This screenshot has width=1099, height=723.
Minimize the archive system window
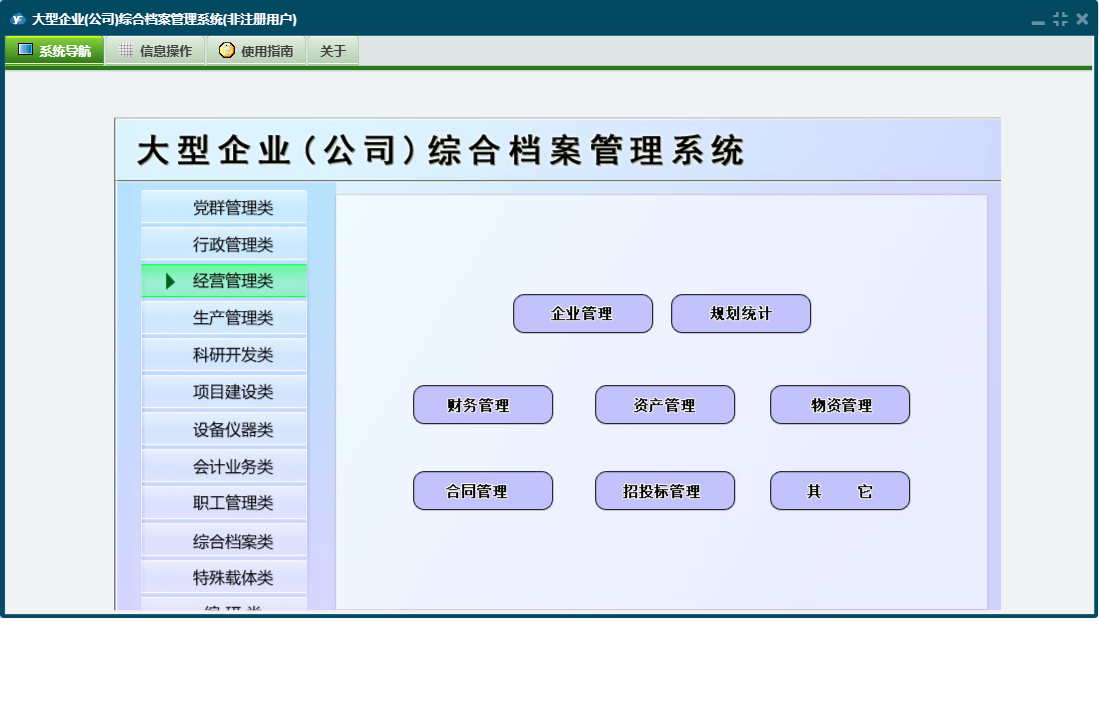pyautogui.click(x=1038, y=20)
